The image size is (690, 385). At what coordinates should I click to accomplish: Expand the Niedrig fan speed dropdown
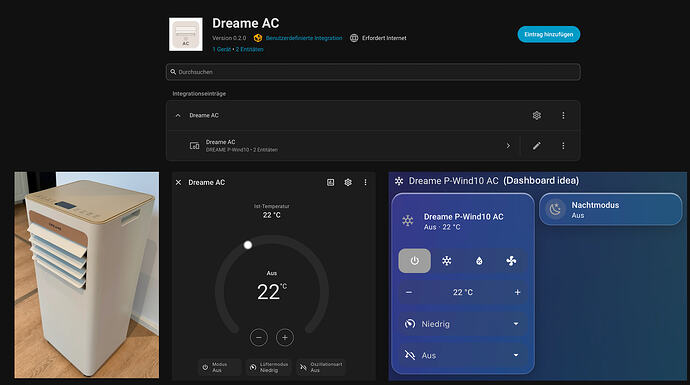(462, 324)
